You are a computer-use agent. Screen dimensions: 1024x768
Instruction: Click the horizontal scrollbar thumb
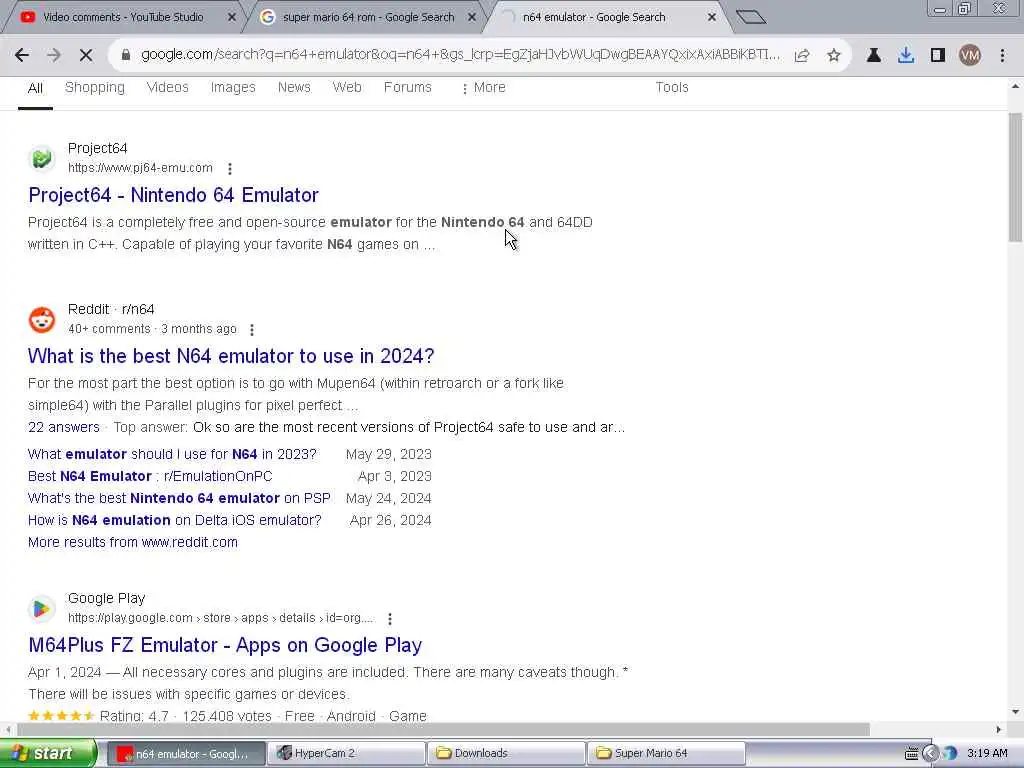[x=443, y=729]
